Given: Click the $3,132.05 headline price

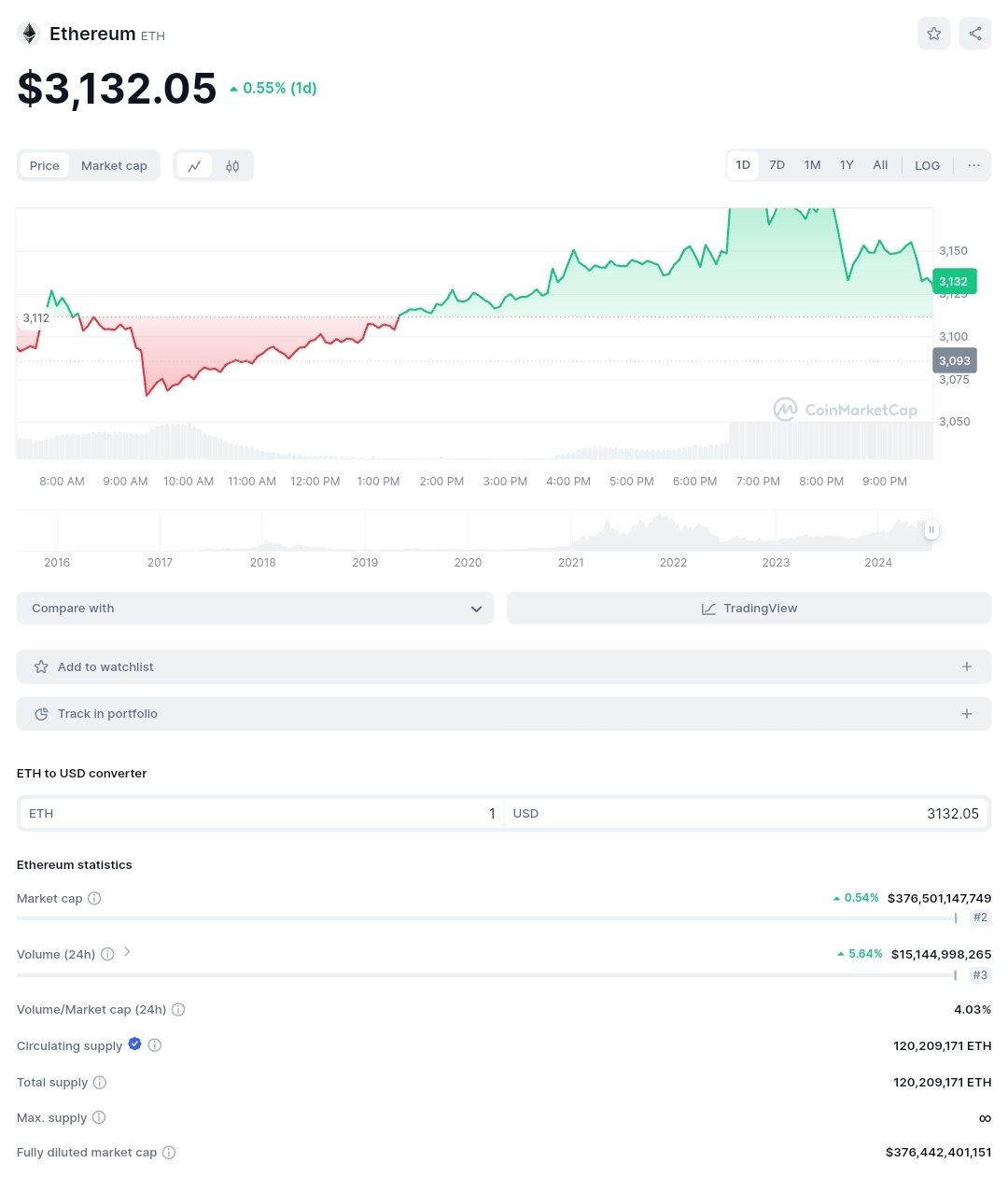Looking at the screenshot, I should tap(117, 89).
